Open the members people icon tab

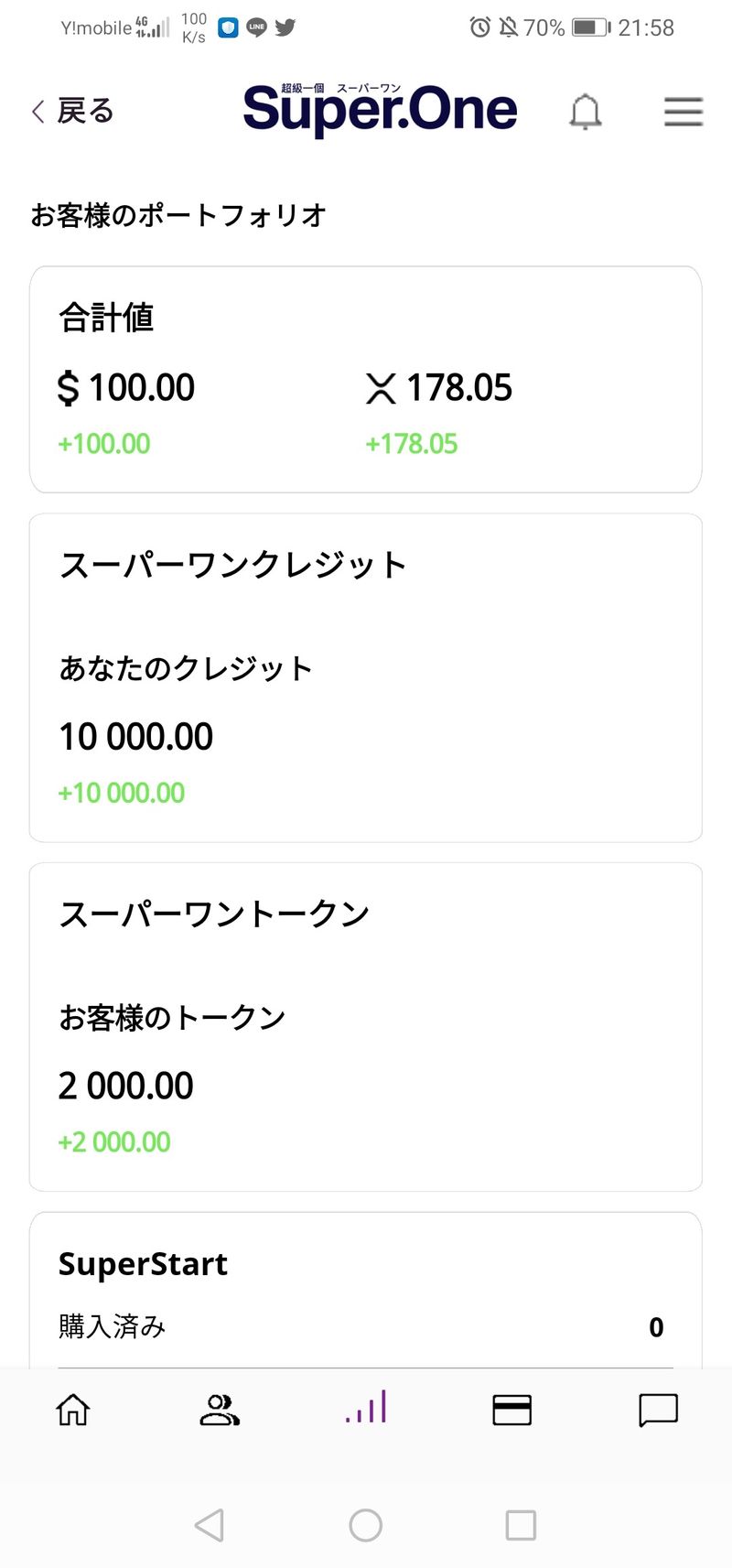[x=220, y=1410]
